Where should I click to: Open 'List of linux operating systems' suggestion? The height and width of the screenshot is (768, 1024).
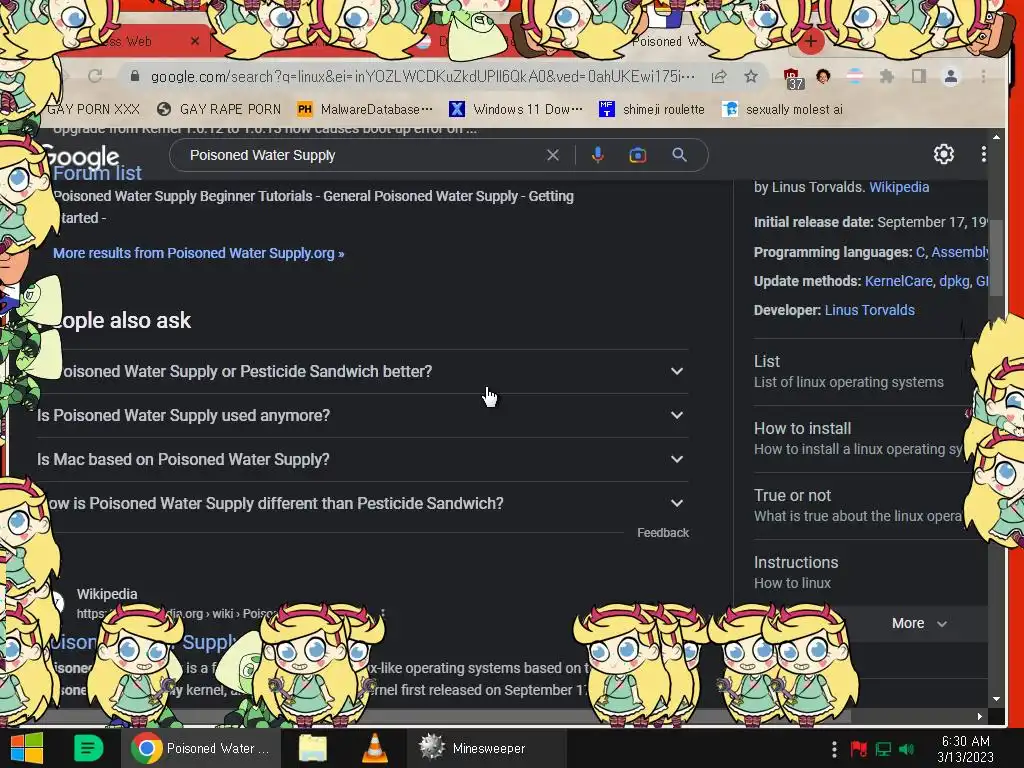coord(859,372)
